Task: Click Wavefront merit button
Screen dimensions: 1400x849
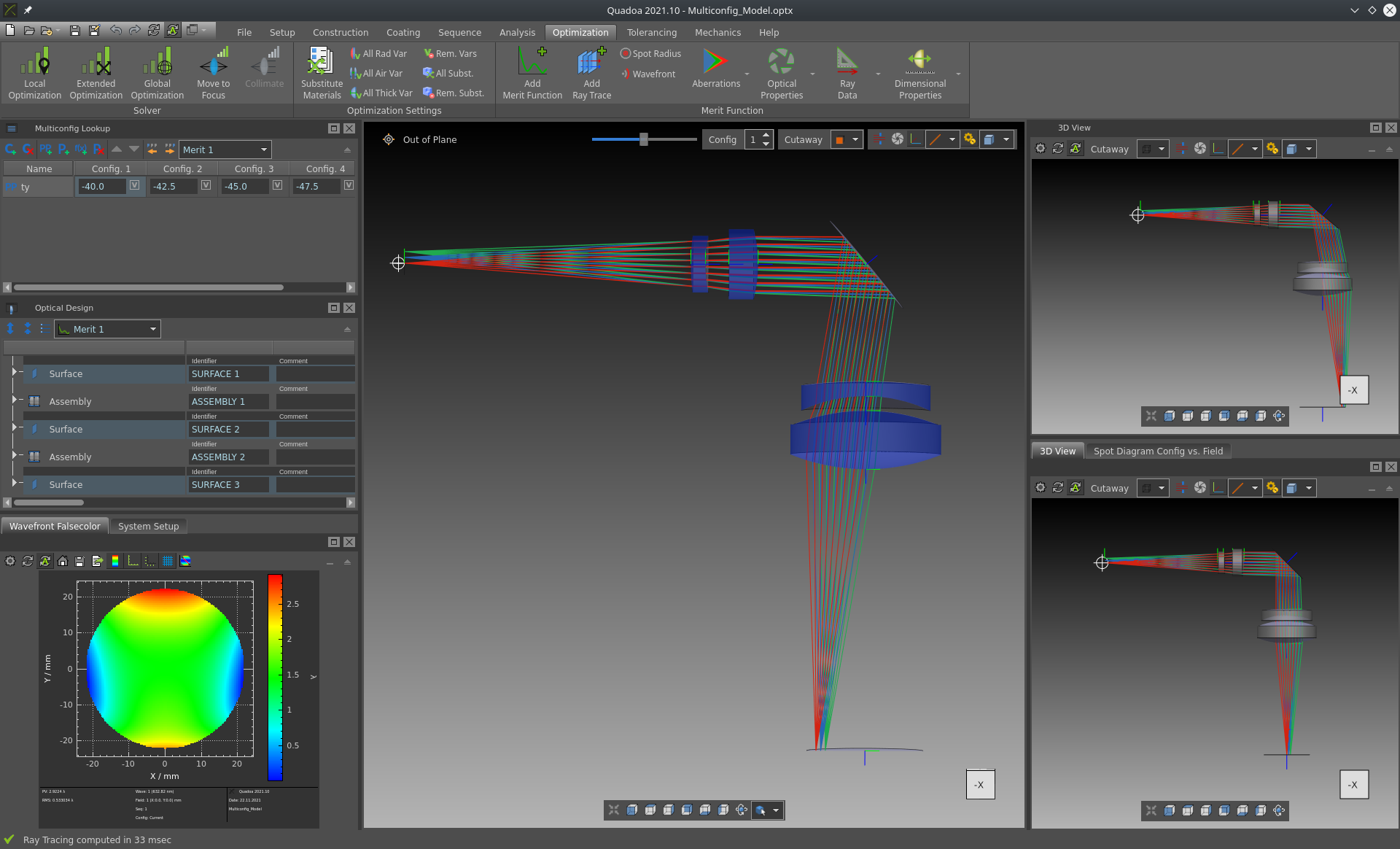Action: coord(648,74)
